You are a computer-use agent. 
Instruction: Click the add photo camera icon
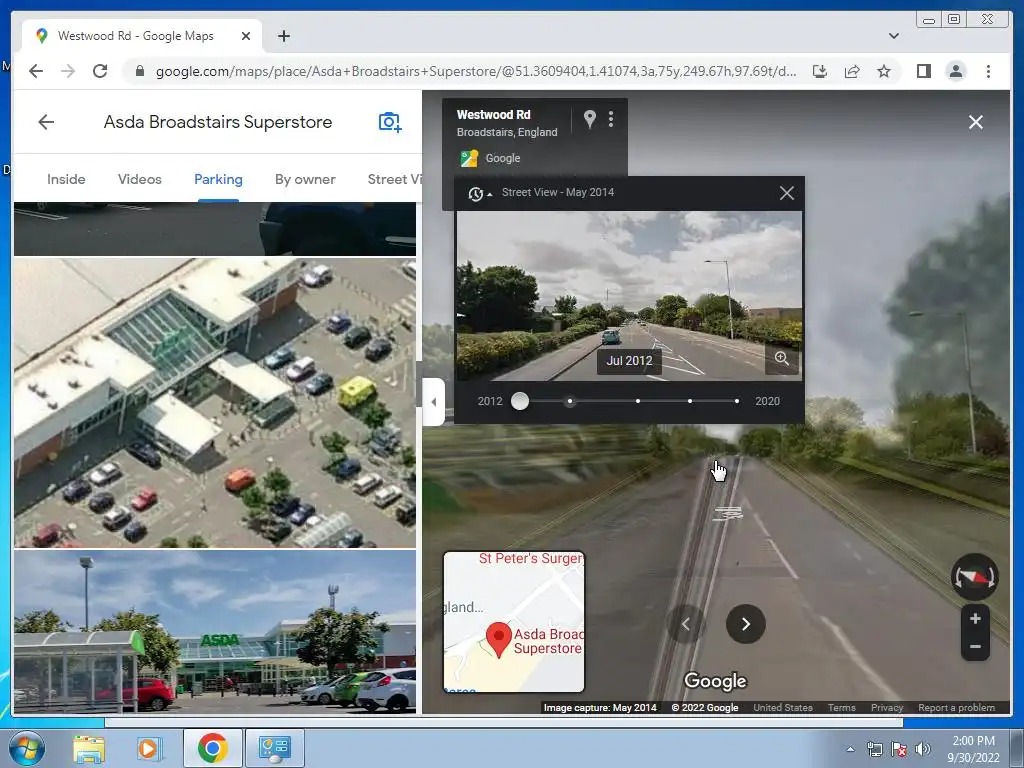click(390, 122)
